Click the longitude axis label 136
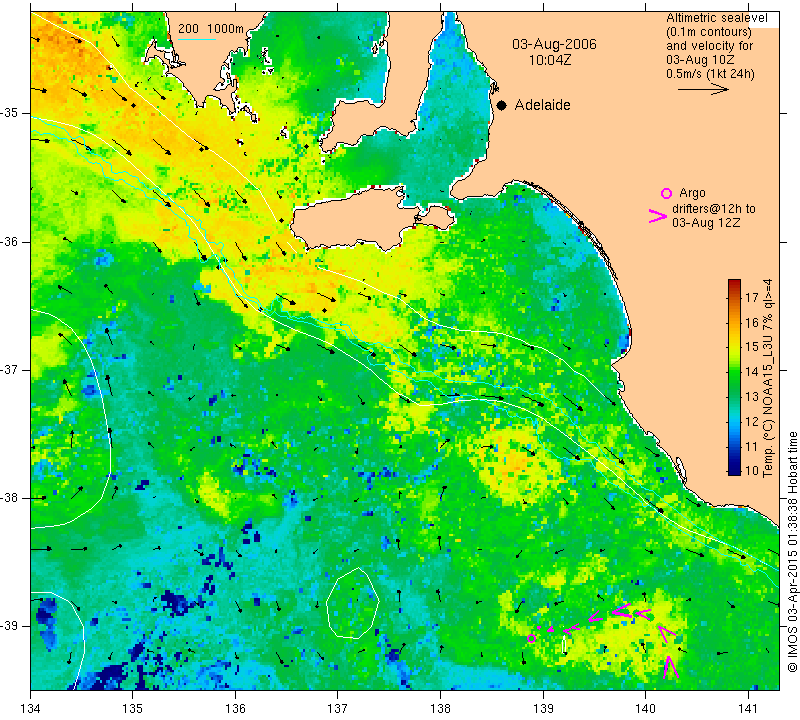 click(235, 708)
